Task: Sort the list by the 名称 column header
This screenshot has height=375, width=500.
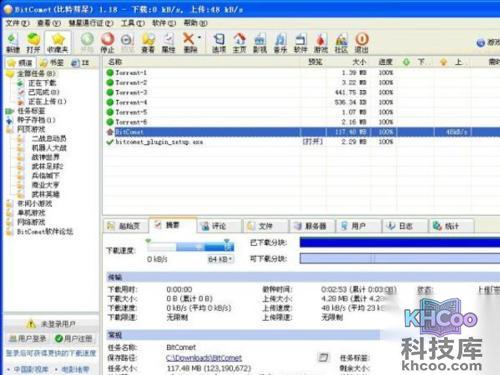Action: tap(115, 62)
